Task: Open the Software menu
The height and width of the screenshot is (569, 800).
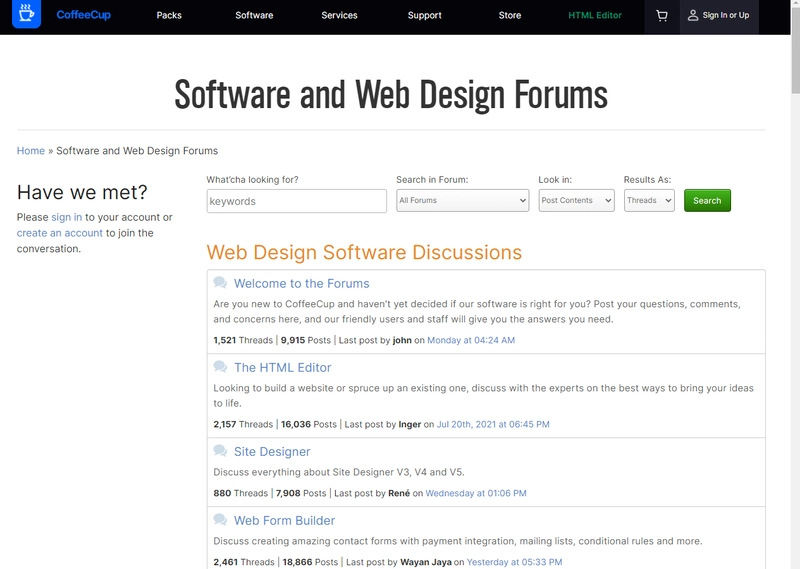Action: [254, 15]
